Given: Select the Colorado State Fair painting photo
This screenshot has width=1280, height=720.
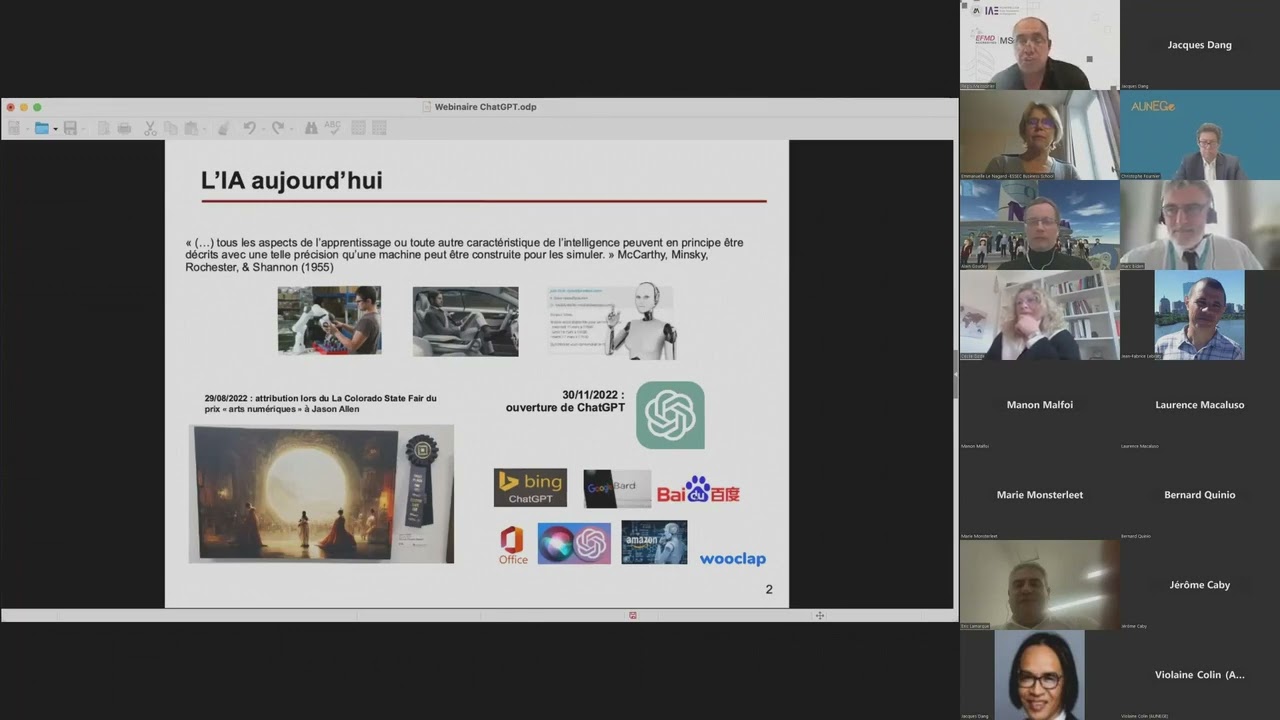Looking at the screenshot, I should pos(321,494).
